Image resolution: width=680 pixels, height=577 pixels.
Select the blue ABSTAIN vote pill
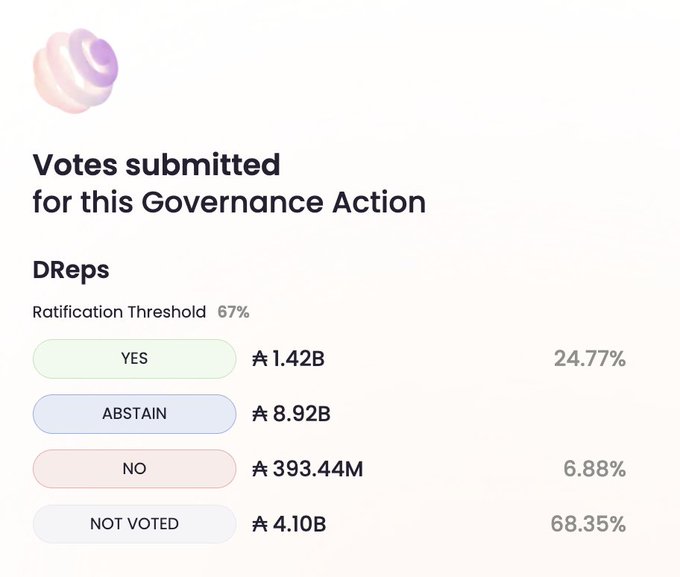pos(134,414)
